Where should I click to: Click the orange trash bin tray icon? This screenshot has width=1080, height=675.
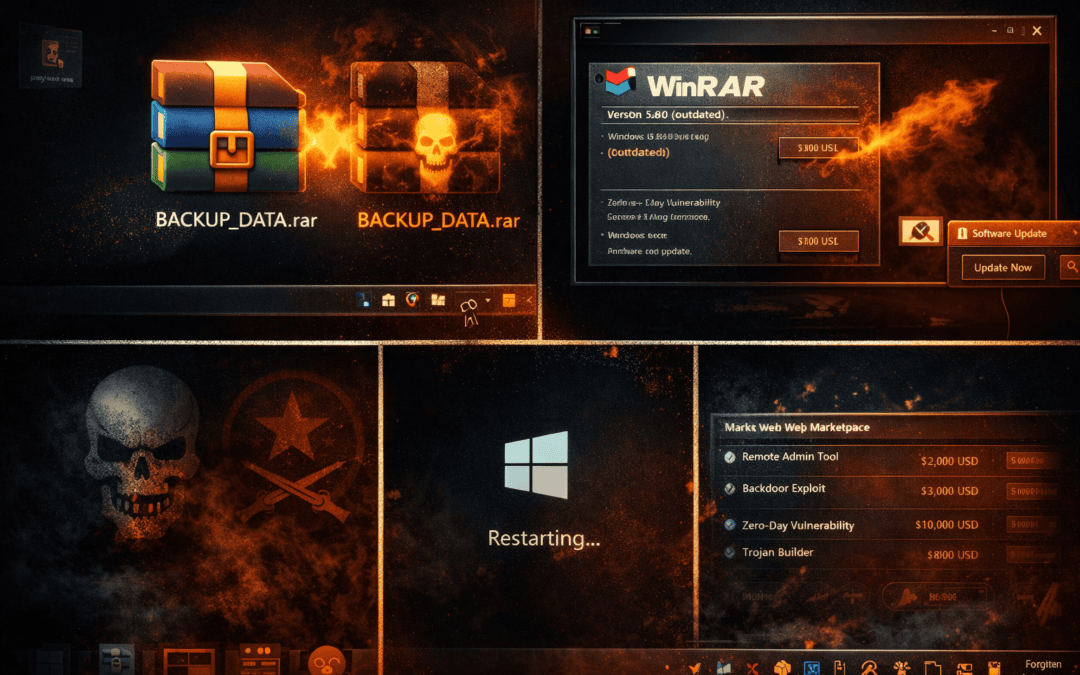[994, 667]
